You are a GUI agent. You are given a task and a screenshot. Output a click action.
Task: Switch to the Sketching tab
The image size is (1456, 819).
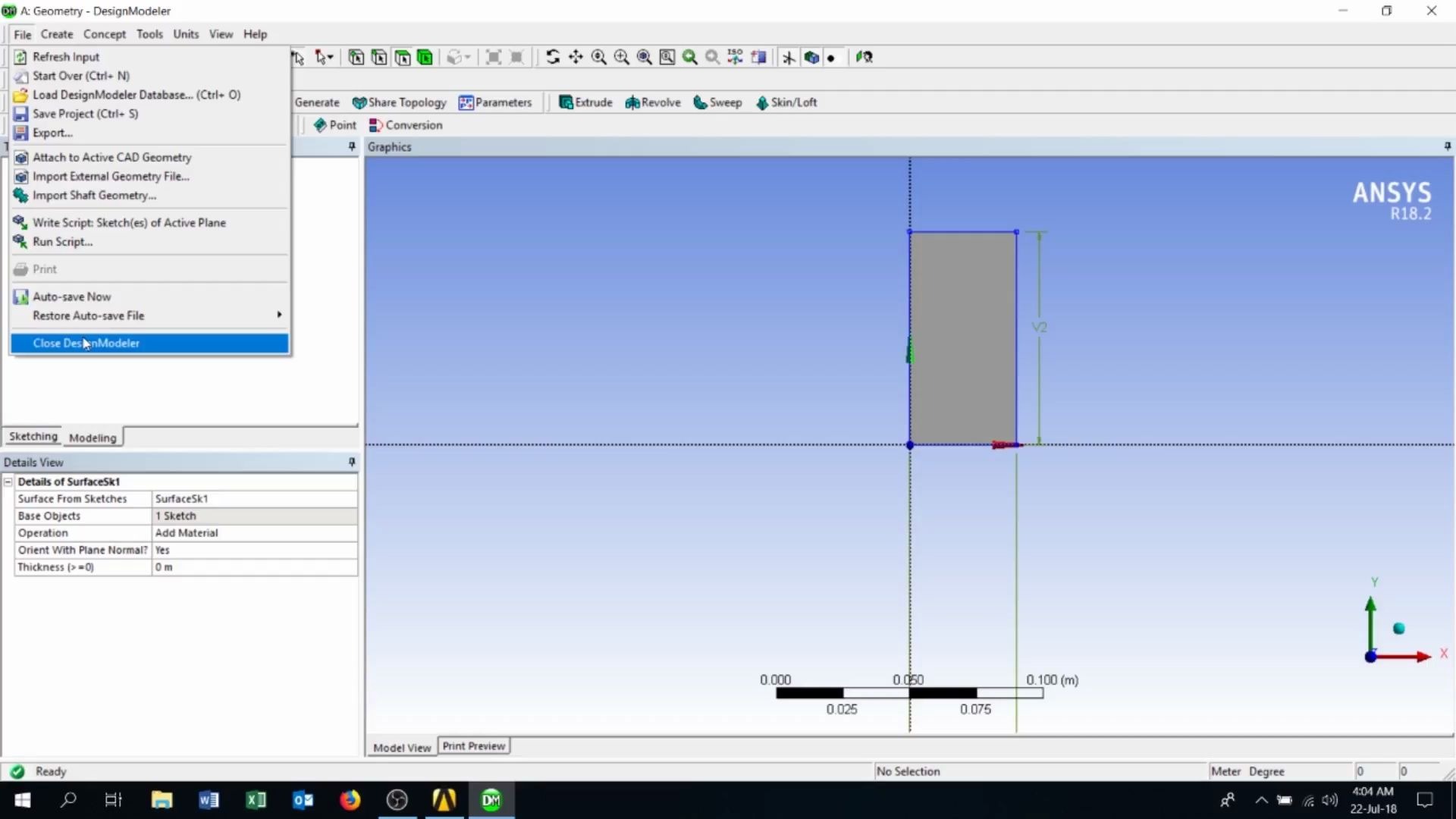[33, 436]
